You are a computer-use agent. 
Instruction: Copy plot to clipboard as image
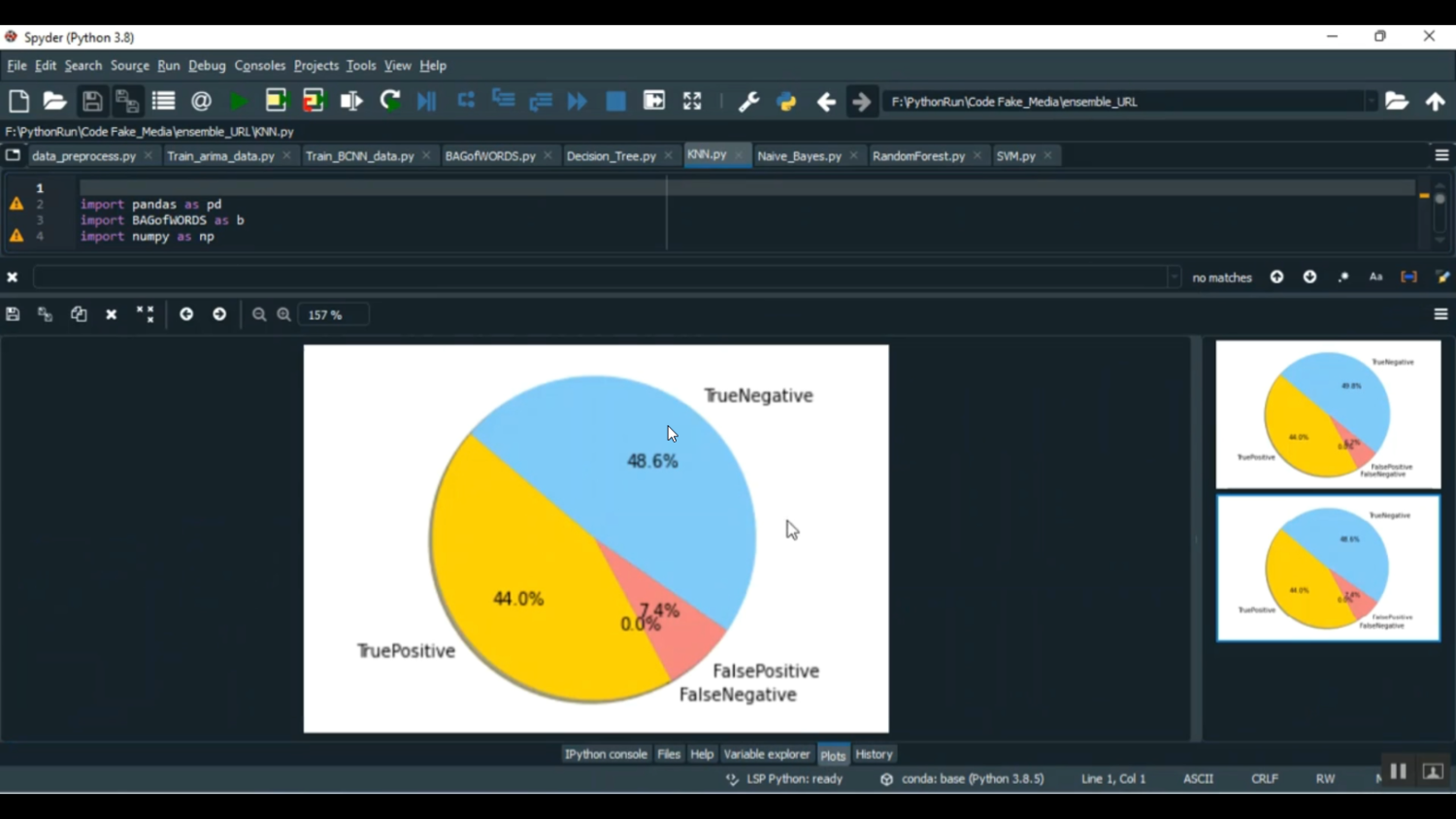[x=79, y=314]
